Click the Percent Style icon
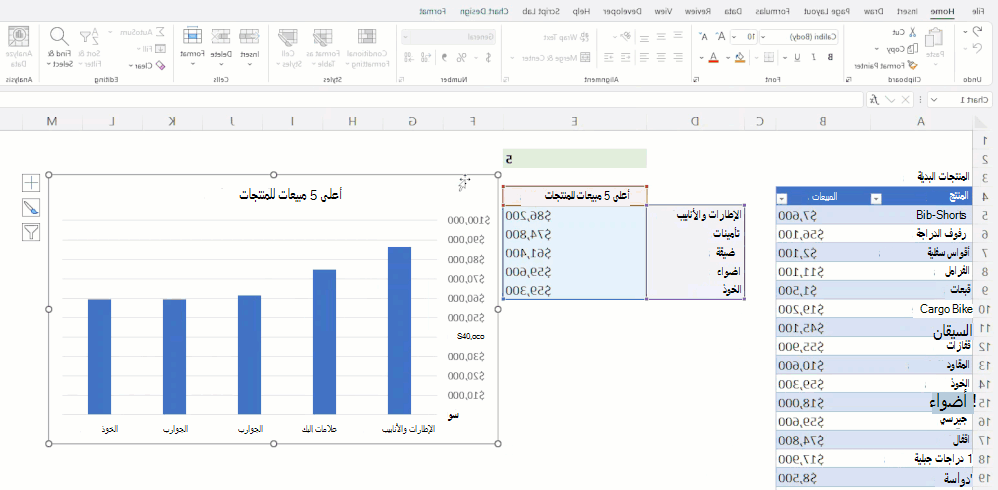 (x=461, y=57)
